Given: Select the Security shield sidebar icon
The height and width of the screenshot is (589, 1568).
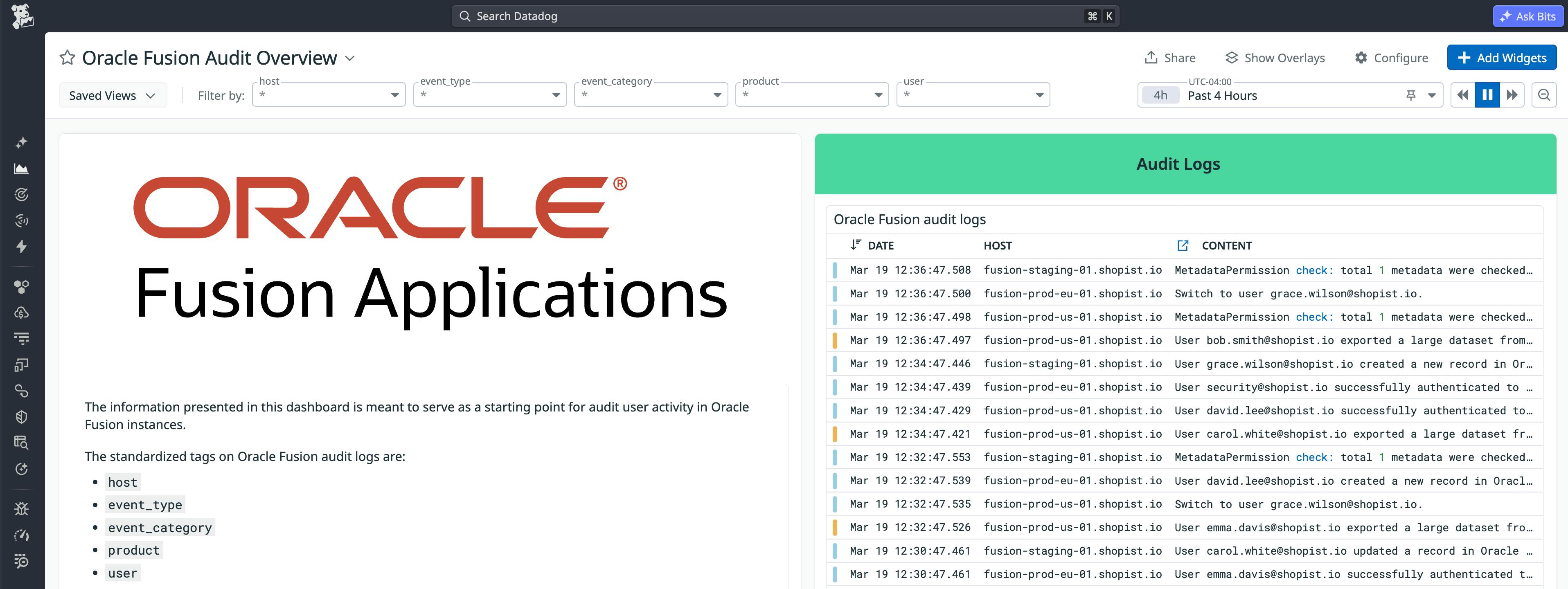Looking at the screenshot, I should pos(22,416).
